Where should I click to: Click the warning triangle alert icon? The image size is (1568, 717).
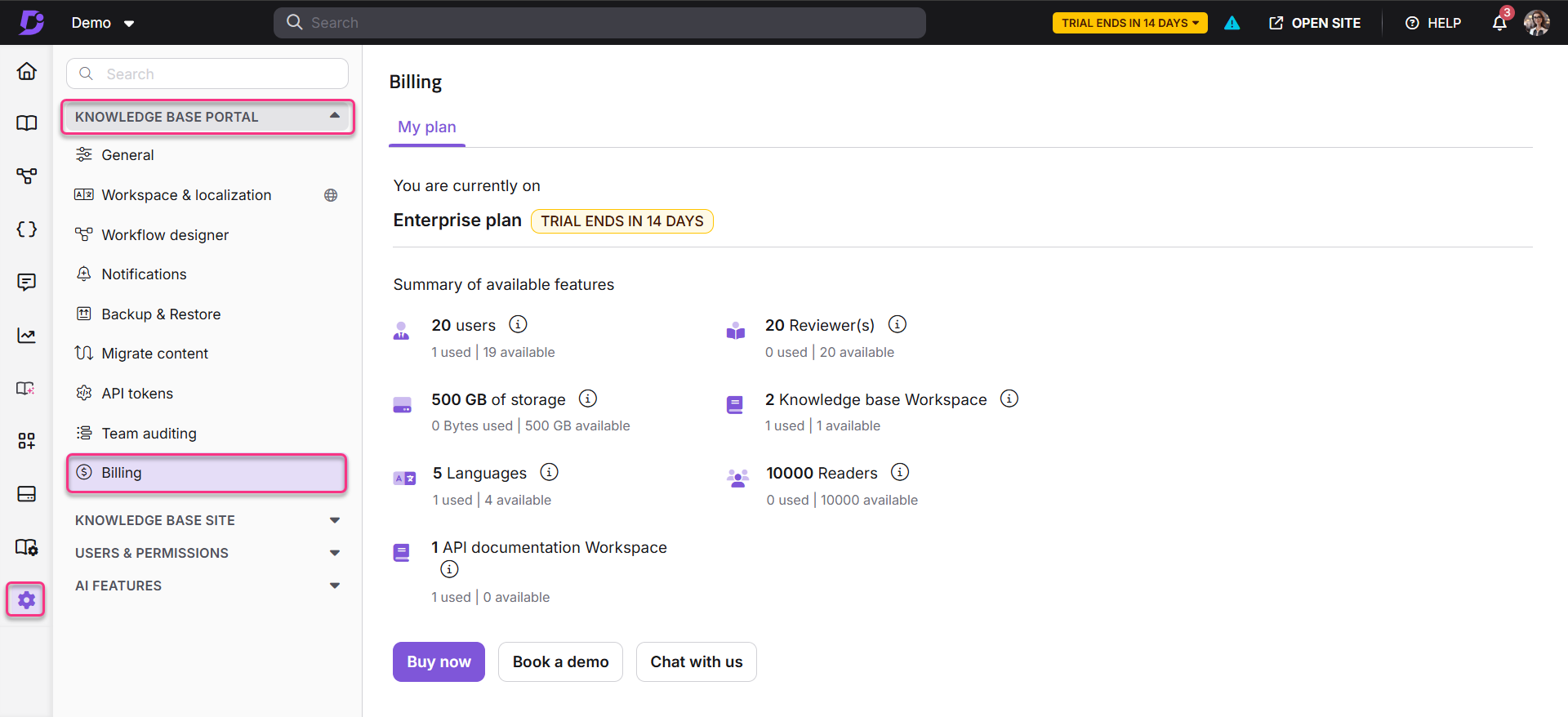point(1232,23)
